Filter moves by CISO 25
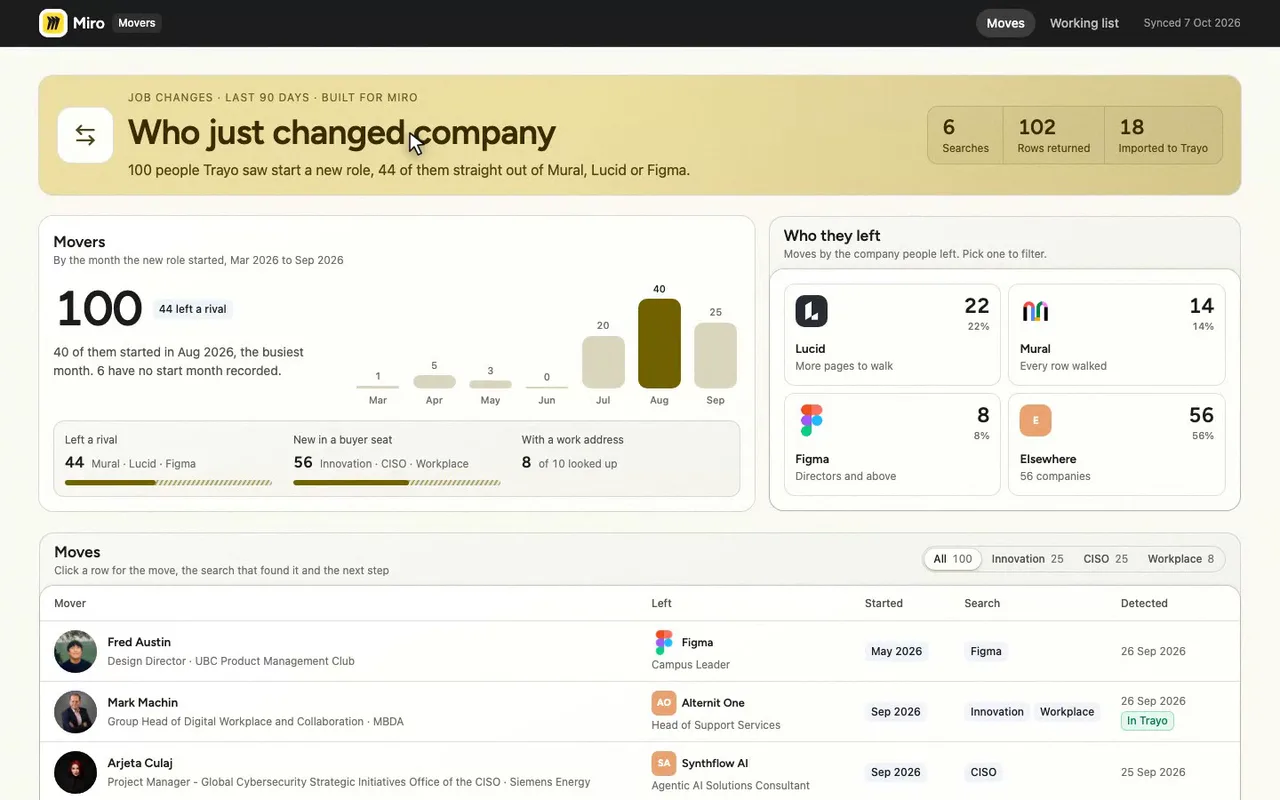 pos(1105,559)
